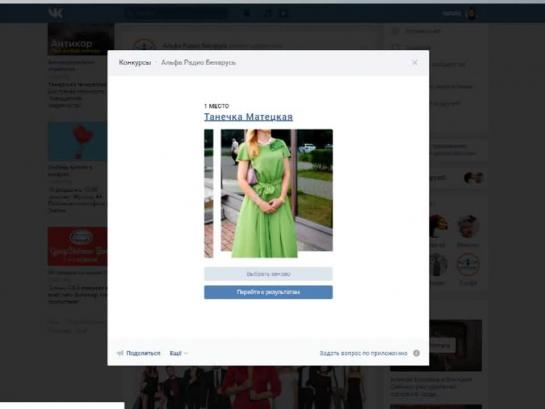545x409 pixels.
Task: Click the VK logo in the header
Action: point(56,13)
